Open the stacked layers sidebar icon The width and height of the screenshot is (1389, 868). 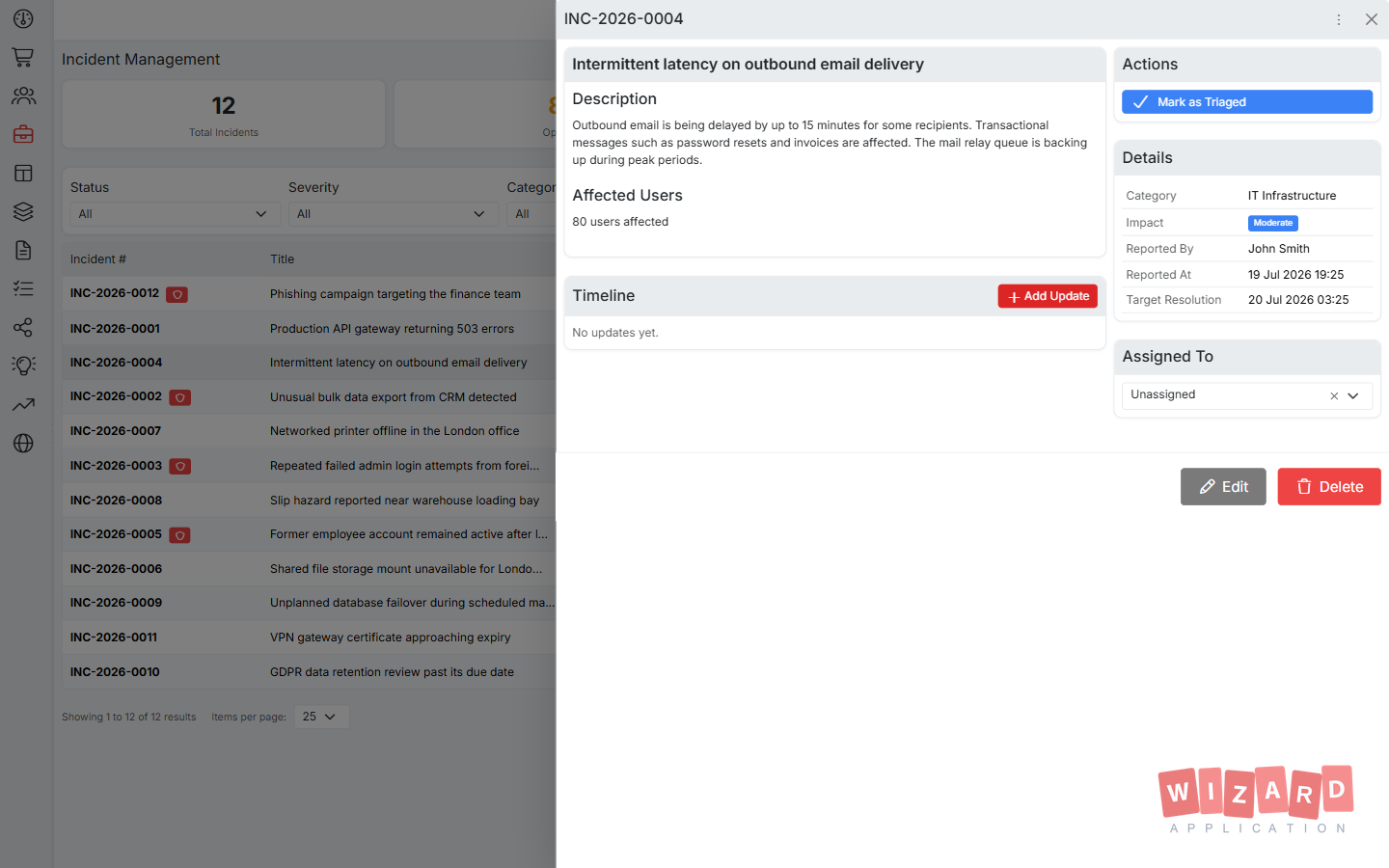point(23,211)
